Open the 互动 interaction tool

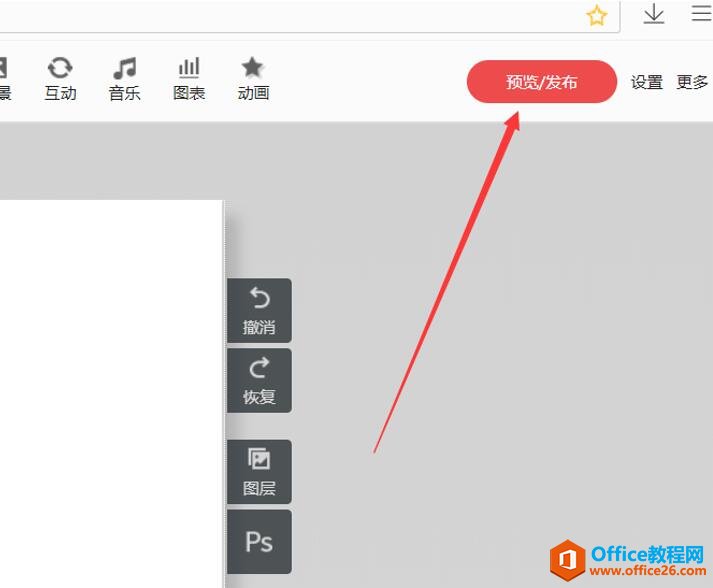click(x=60, y=79)
